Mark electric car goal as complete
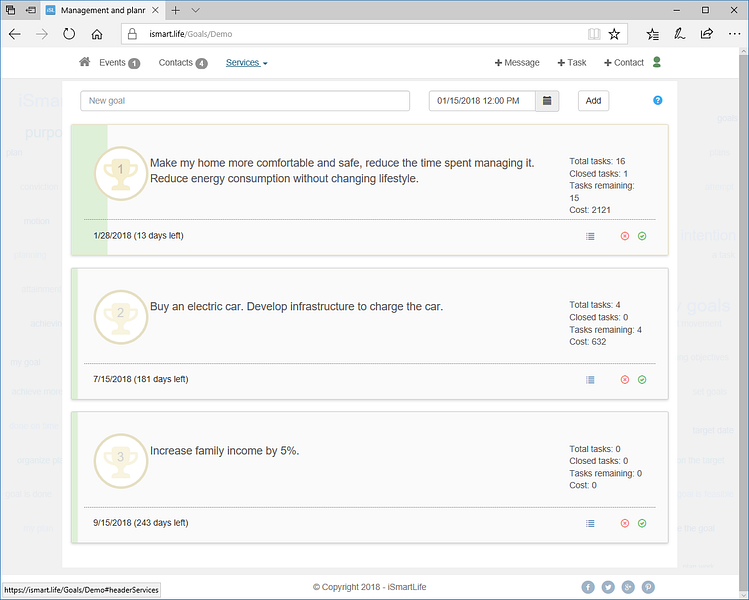Screen dimensions: 749x600 (x=642, y=380)
